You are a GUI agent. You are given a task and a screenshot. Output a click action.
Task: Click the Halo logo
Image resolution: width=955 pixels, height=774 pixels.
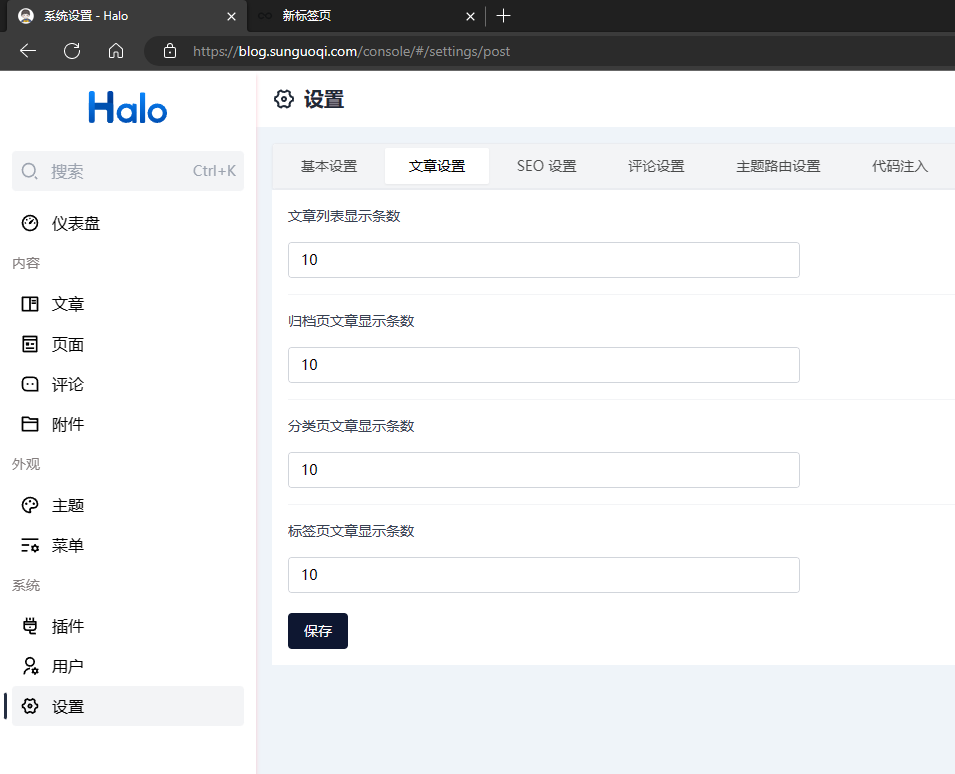pyautogui.click(x=127, y=107)
